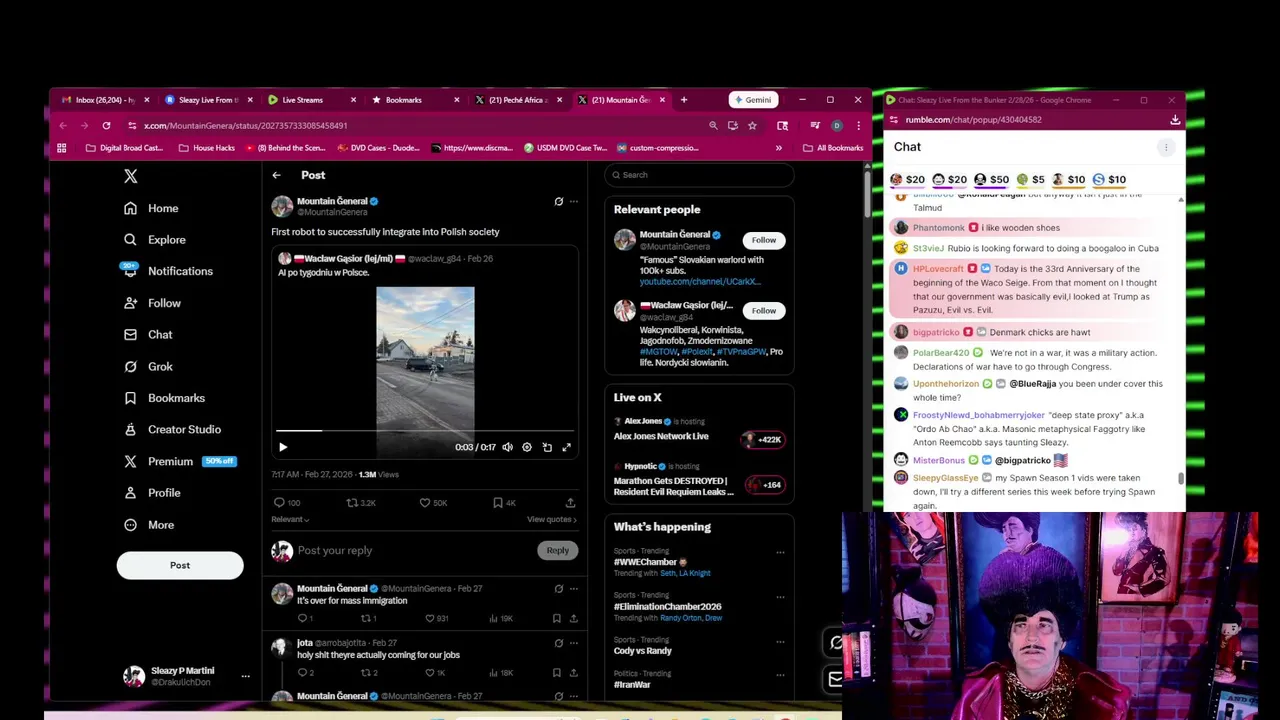This screenshot has height=720, width=1280.
Task: Open options for Cody vs Randy trend
Action: point(780,641)
